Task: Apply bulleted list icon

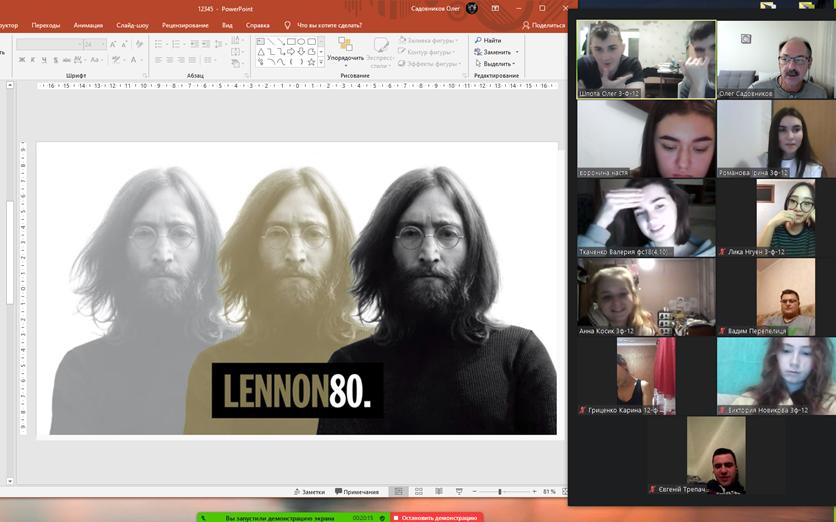Action: (x=160, y=44)
